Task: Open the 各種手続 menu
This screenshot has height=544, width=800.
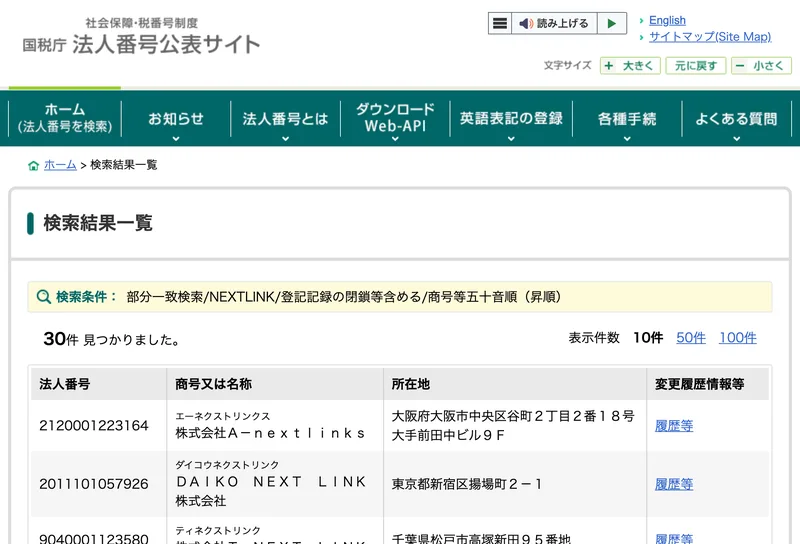Action: point(627,118)
